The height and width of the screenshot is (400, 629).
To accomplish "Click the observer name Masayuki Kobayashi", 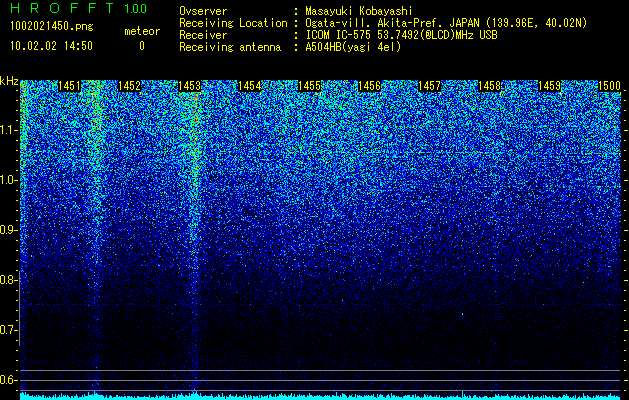I will [359, 12].
